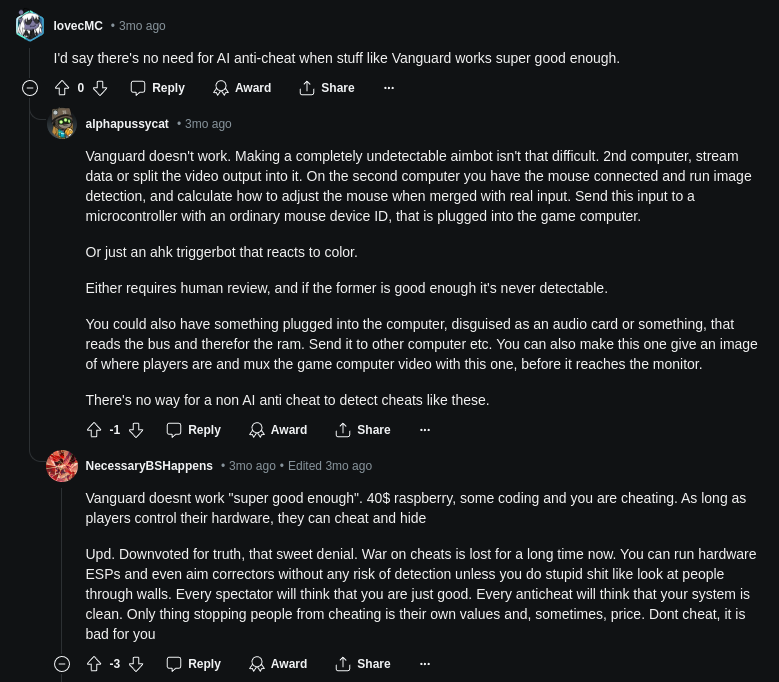Screen dimensions: 779x682
Task: Collapse lovecMC's comment thread
Action: pyautogui.click(x=30, y=88)
